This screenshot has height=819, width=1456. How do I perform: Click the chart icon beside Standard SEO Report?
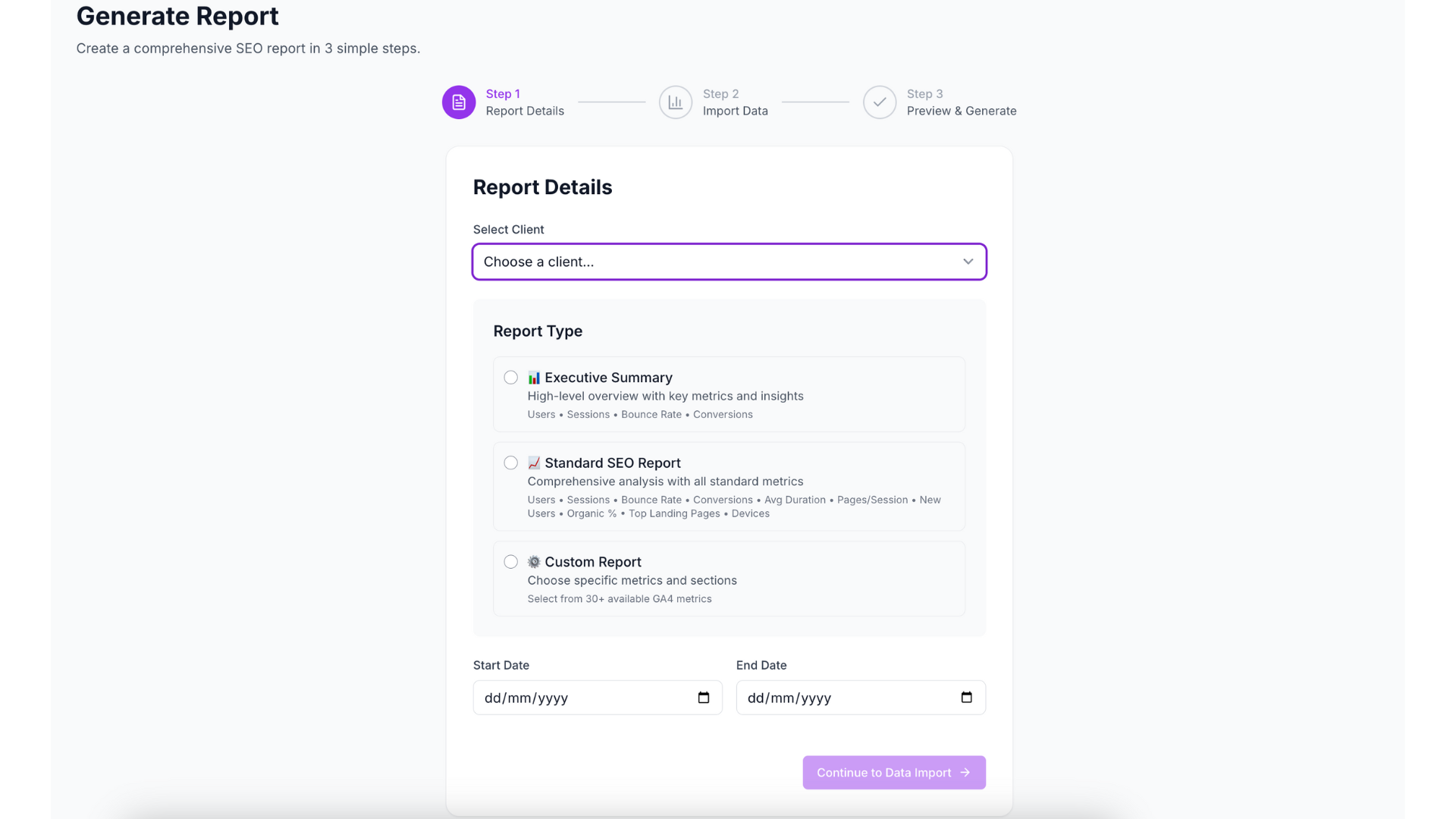533,462
